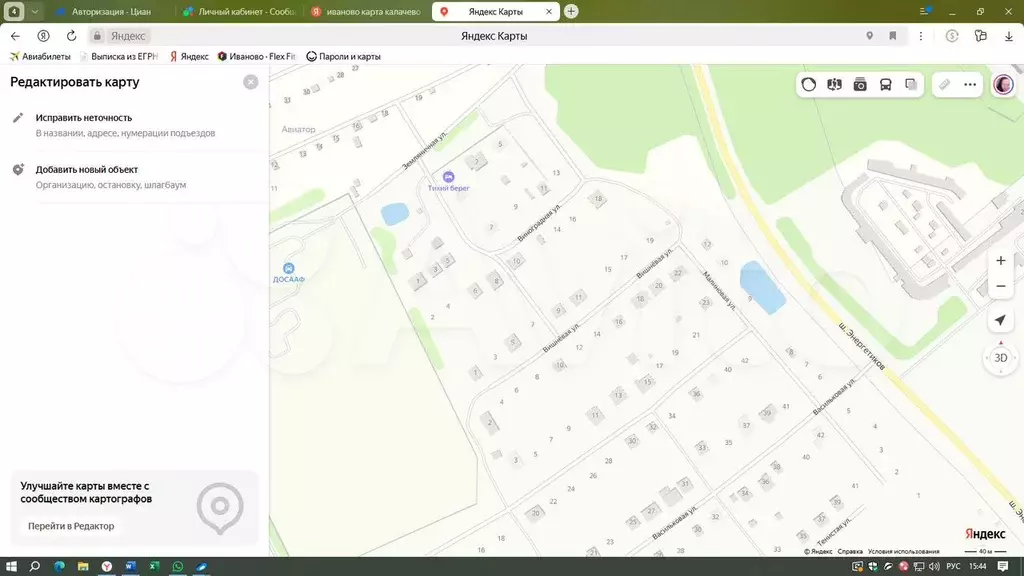The height and width of the screenshot is (576, 1024).
Task: Open Yandex home 'Я' button
Action: pyautogui.click(x=43, y=36)
